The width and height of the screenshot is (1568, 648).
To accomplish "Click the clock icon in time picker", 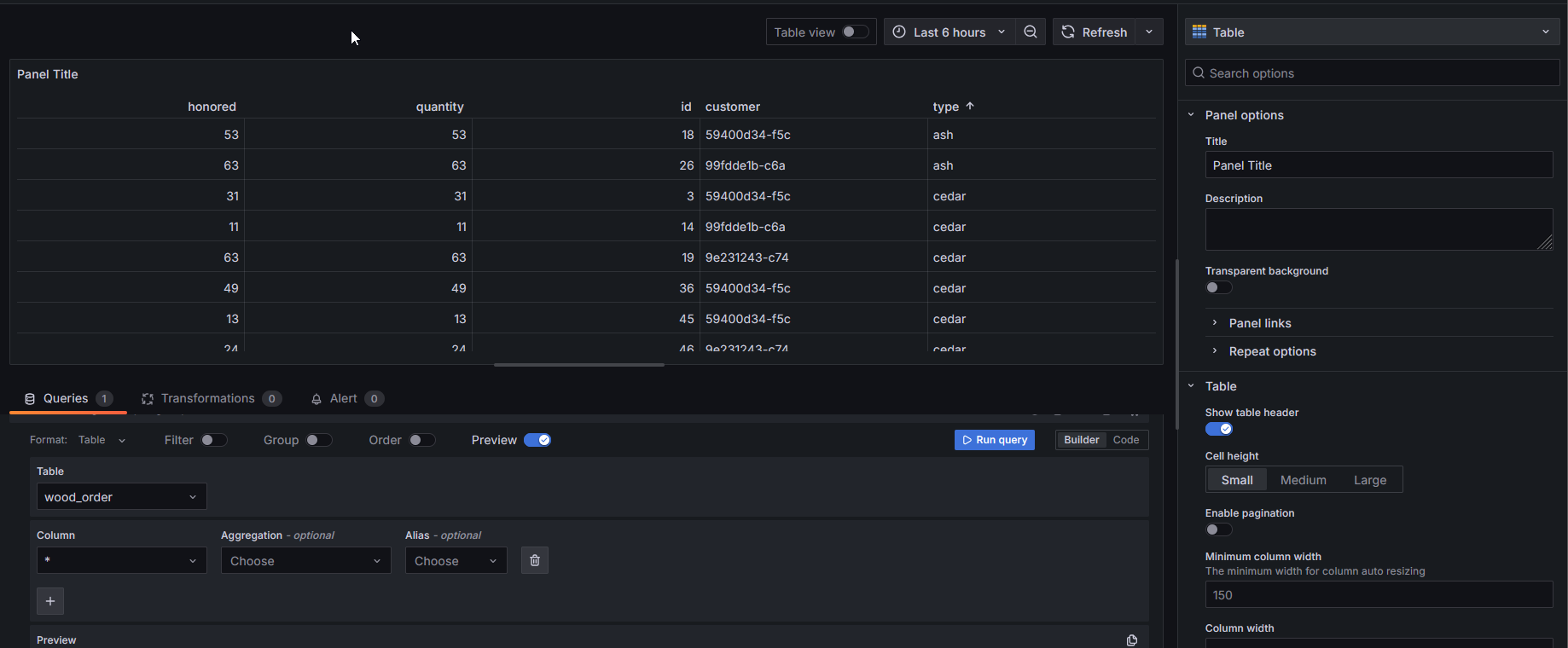I will click(899, 32).
